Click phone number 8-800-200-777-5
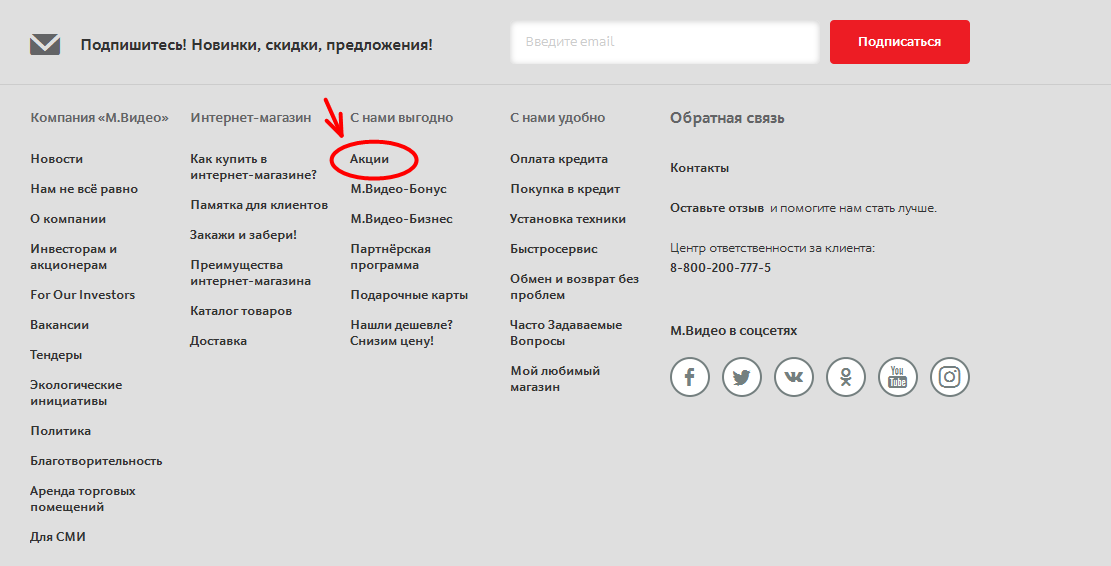 coord(721,268)
